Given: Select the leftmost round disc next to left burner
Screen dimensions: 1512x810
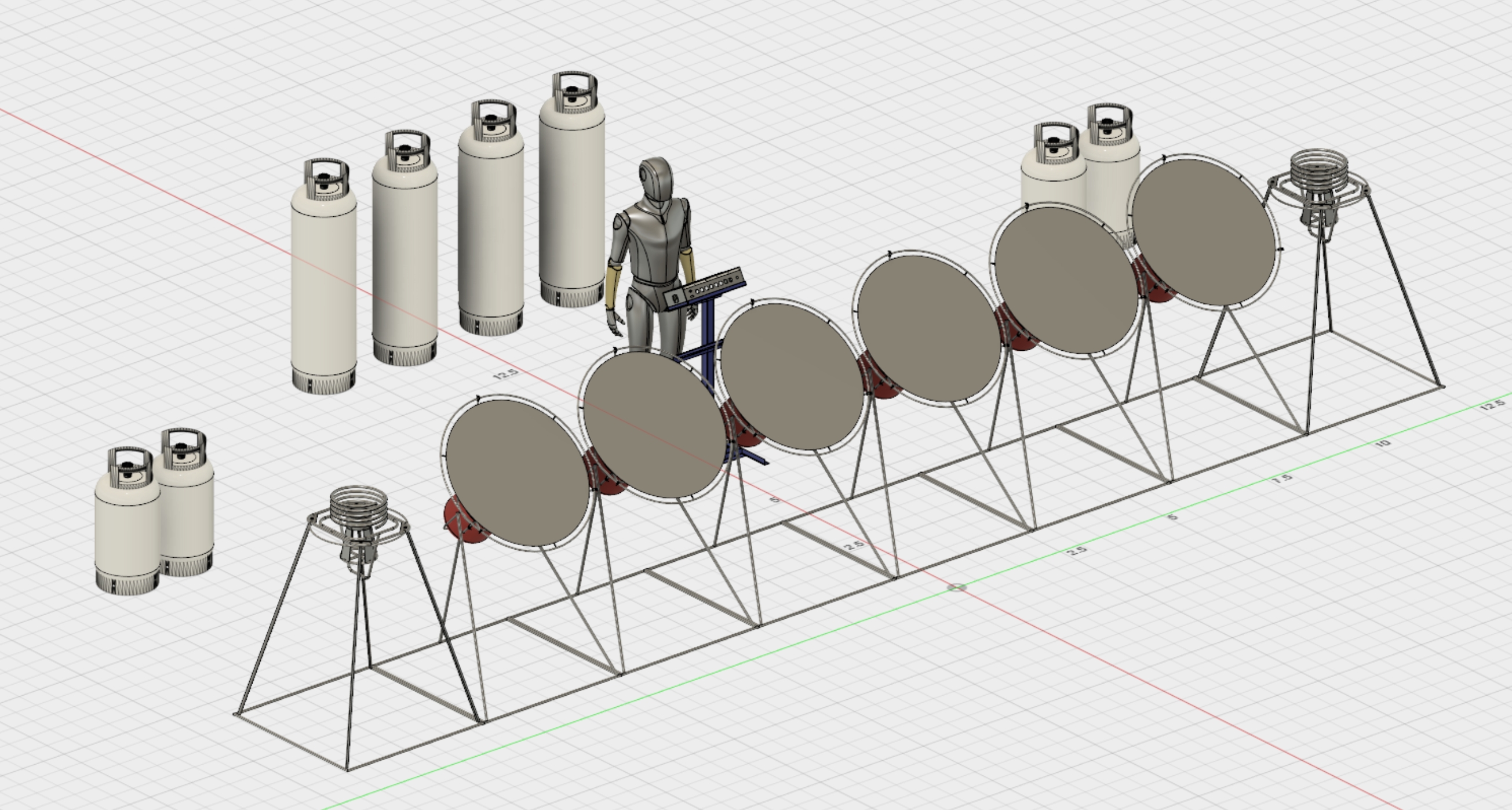Looking at the screenshot, I should point(517,473).
